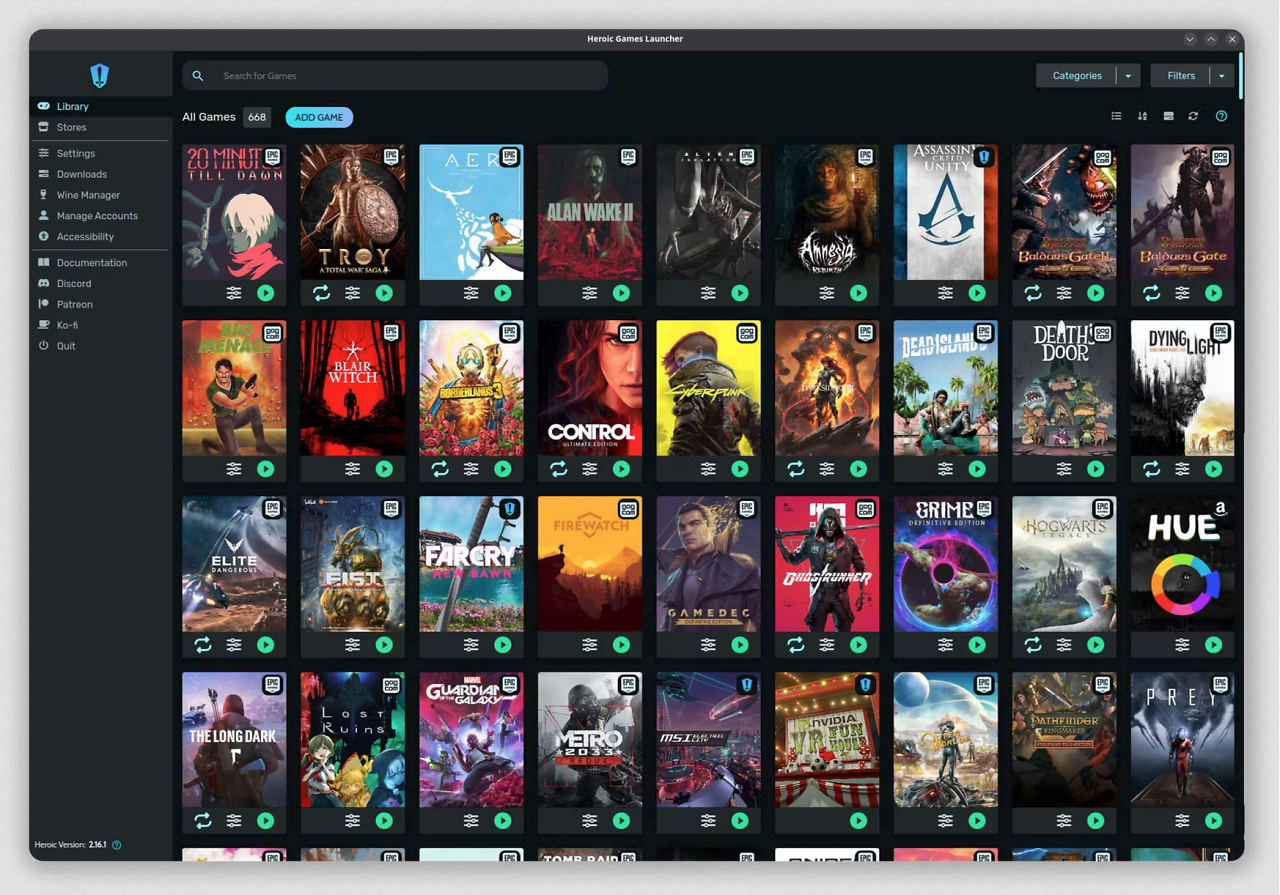This screenshot has height=895, width=1280.
Task: Open Gamedec settings icon
Action: point(708,645)
